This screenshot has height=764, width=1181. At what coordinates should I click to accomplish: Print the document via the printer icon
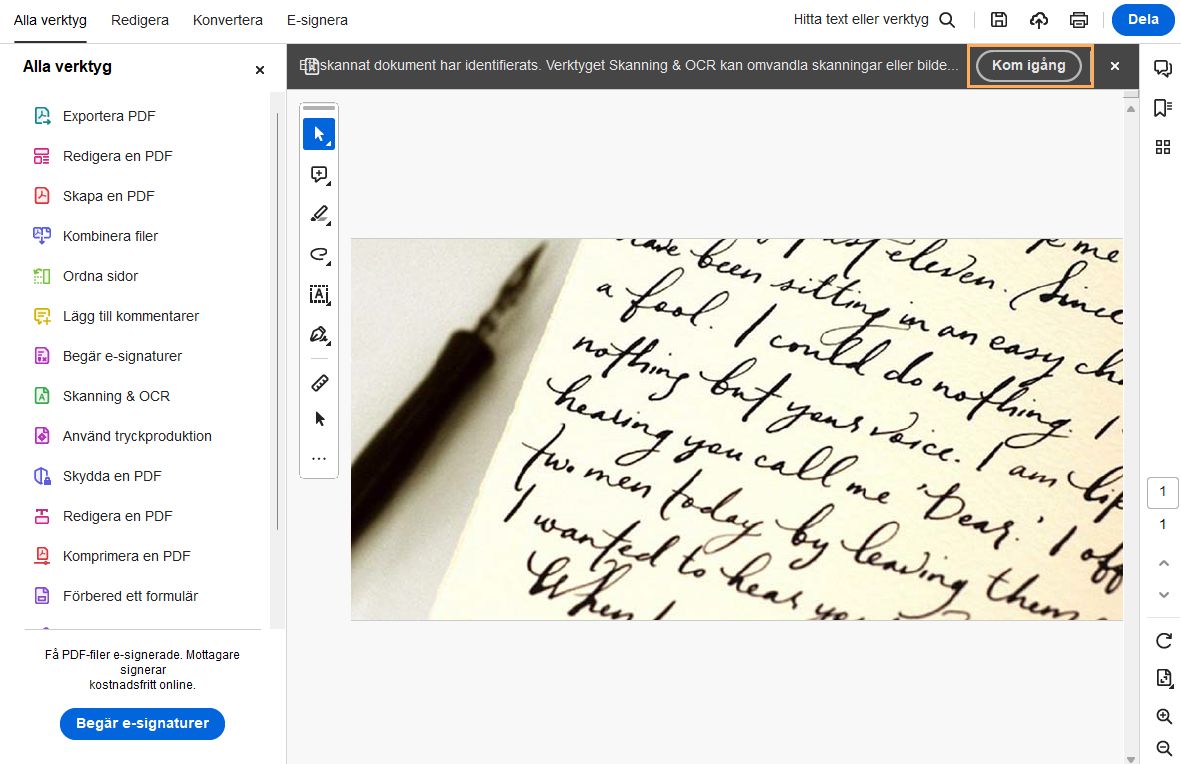click(1078, 19)
